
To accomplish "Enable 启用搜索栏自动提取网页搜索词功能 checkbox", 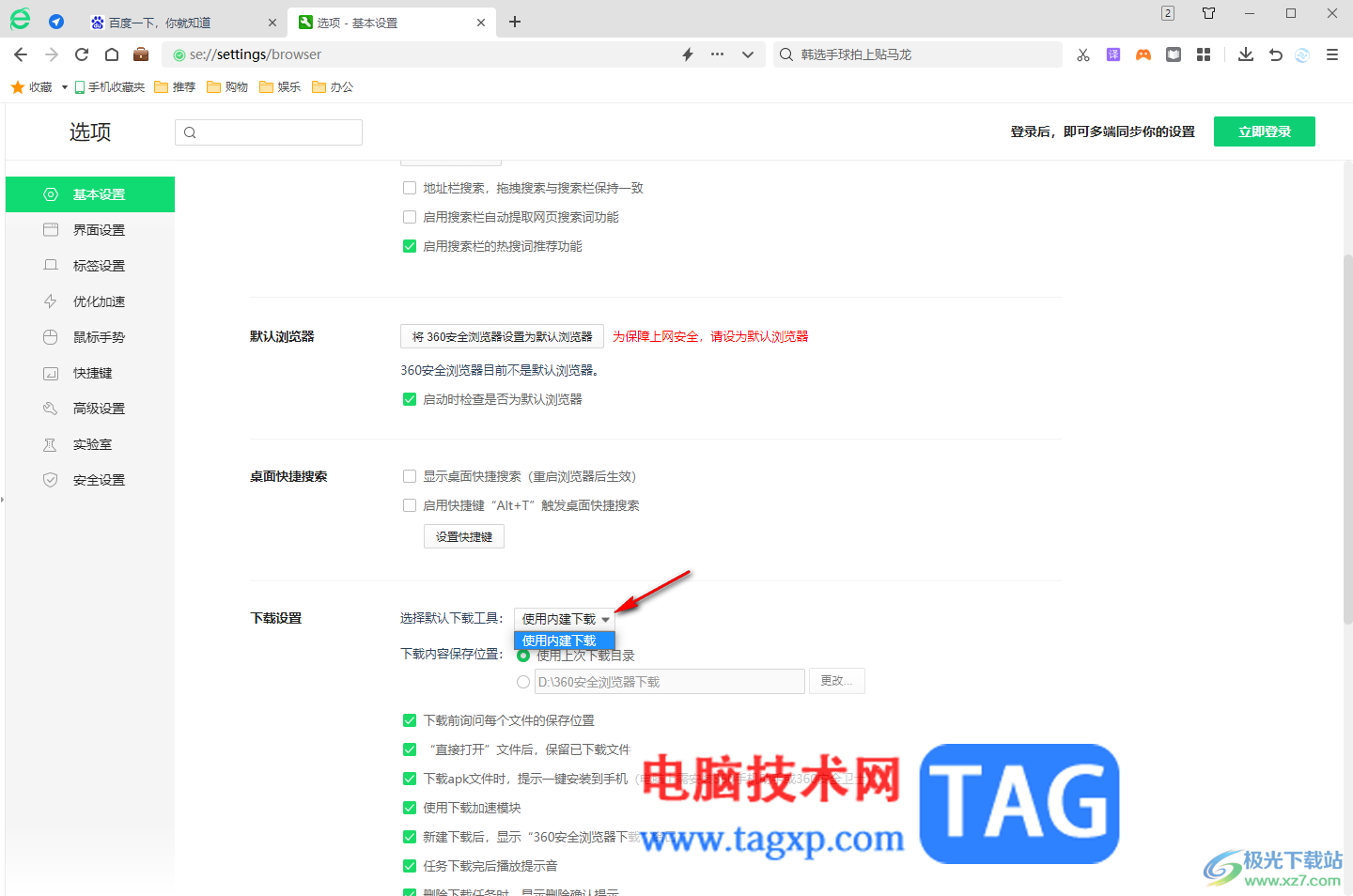I will point(410,217).
